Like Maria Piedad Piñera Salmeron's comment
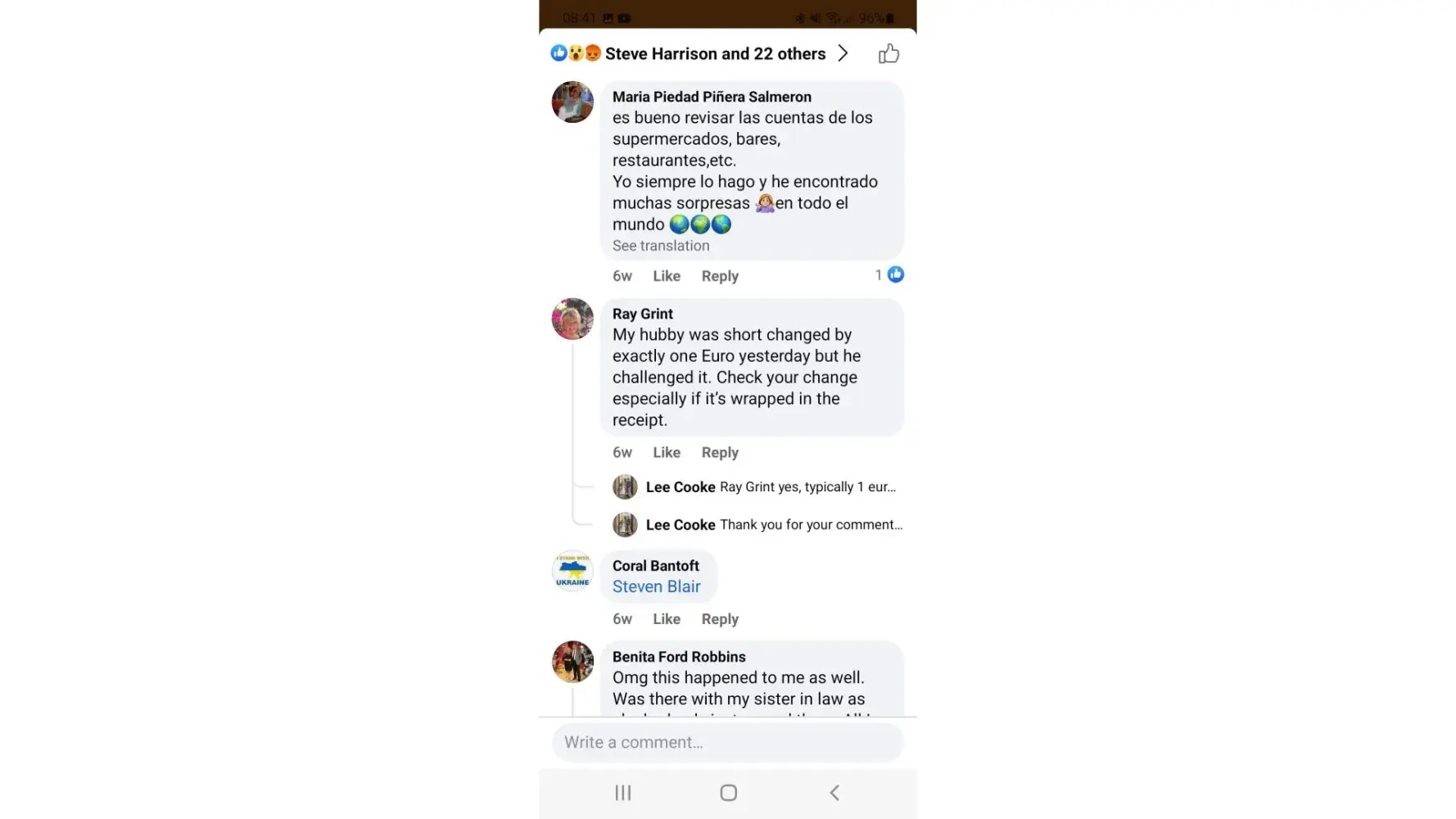Viewport: 1456px width, 819px height. [667, 276]
